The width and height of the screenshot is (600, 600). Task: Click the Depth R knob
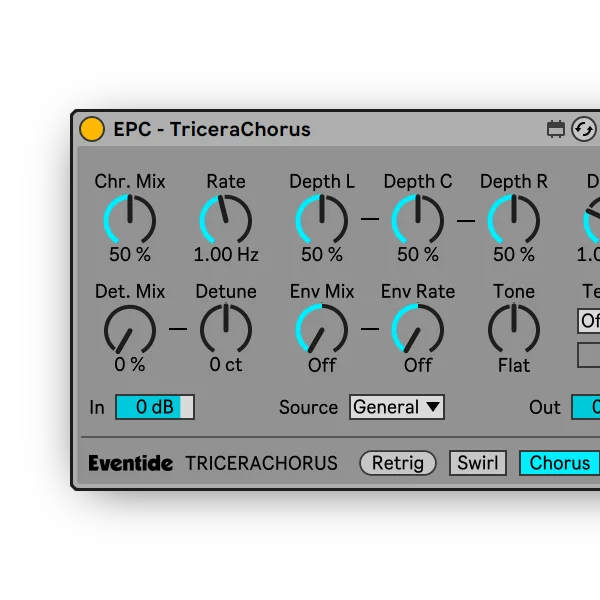point(514,219)
